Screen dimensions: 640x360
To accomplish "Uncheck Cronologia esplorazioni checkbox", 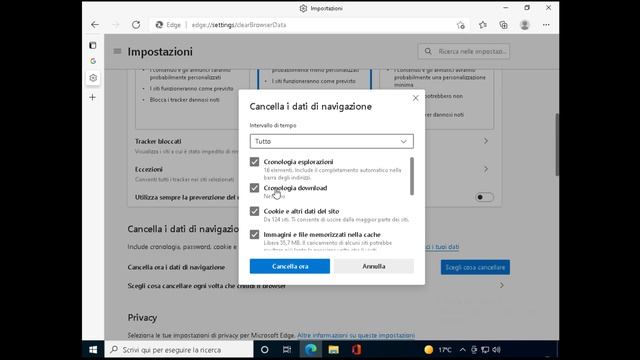I will 254,162.
